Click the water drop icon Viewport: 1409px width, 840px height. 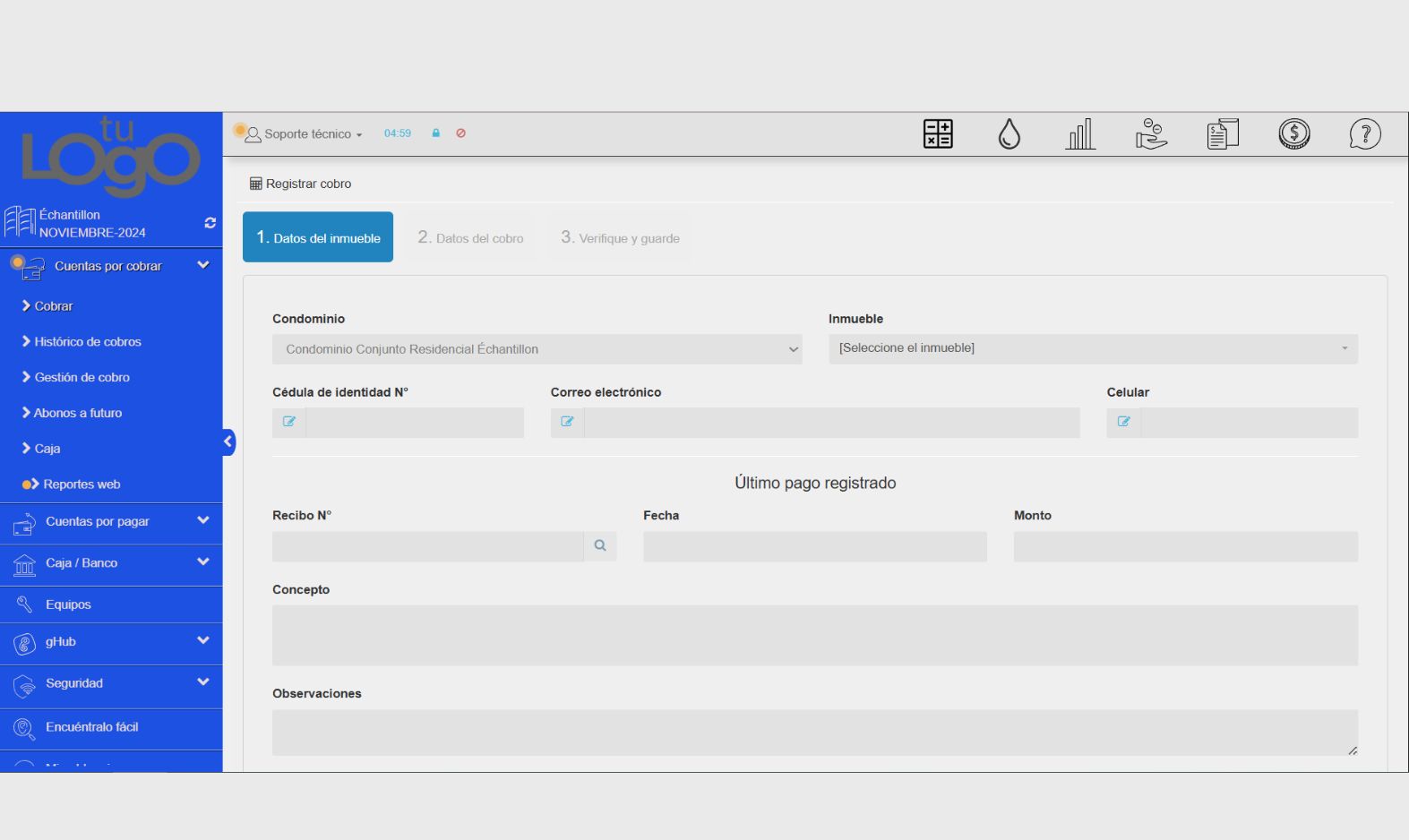(1009, 134)
